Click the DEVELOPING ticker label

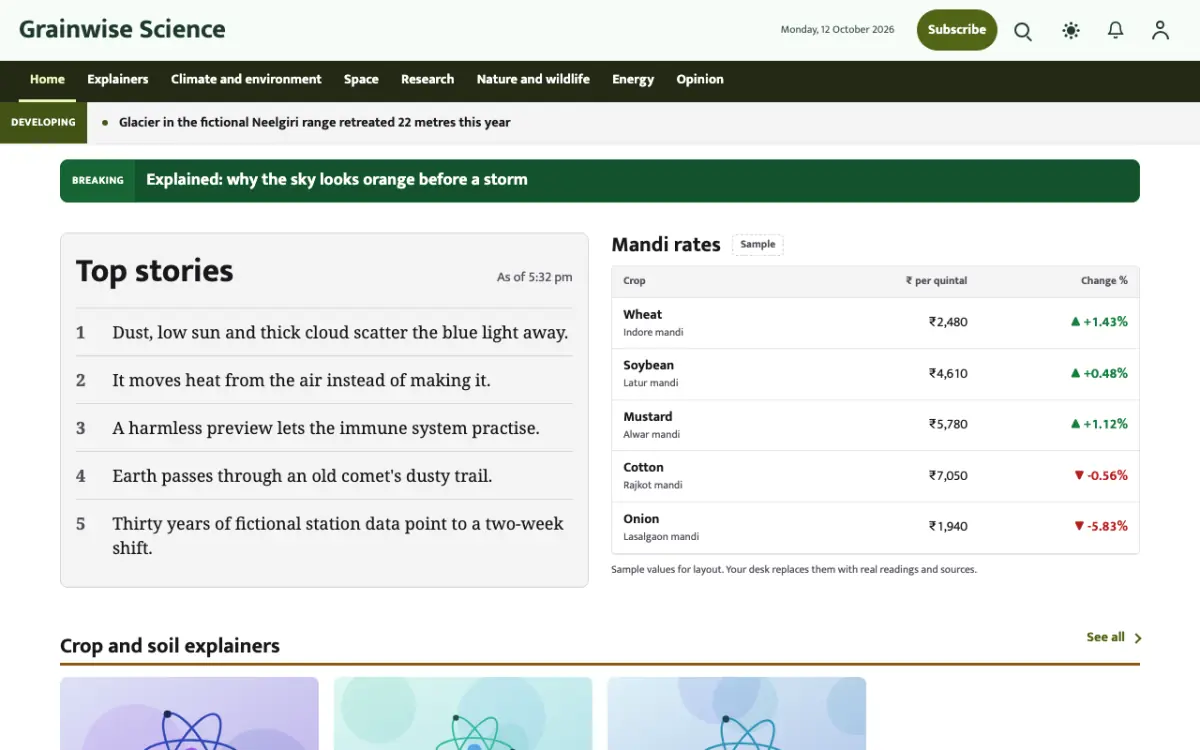[43, 123]
